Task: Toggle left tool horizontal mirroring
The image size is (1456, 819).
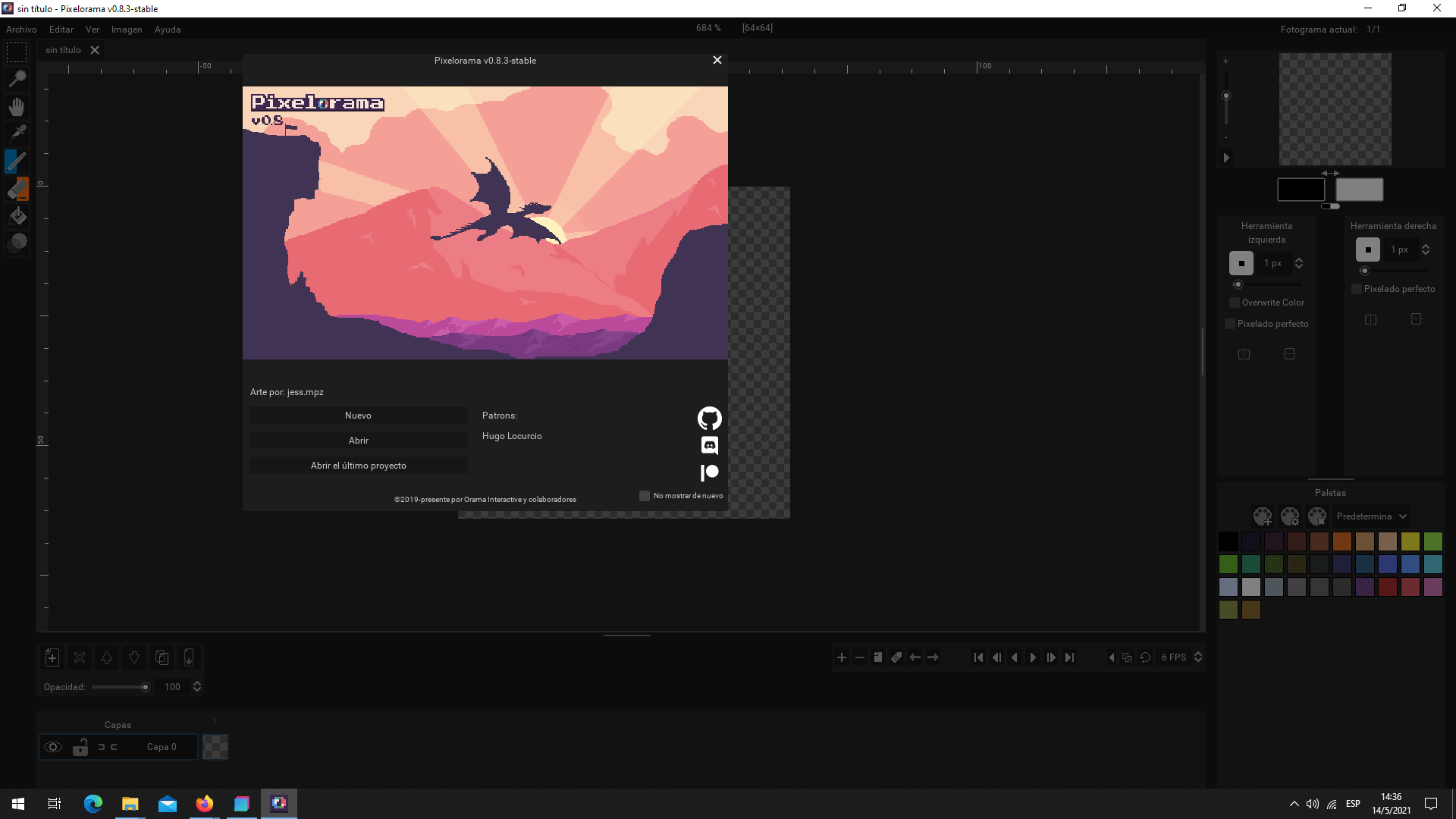Action: click(1244, 354)
